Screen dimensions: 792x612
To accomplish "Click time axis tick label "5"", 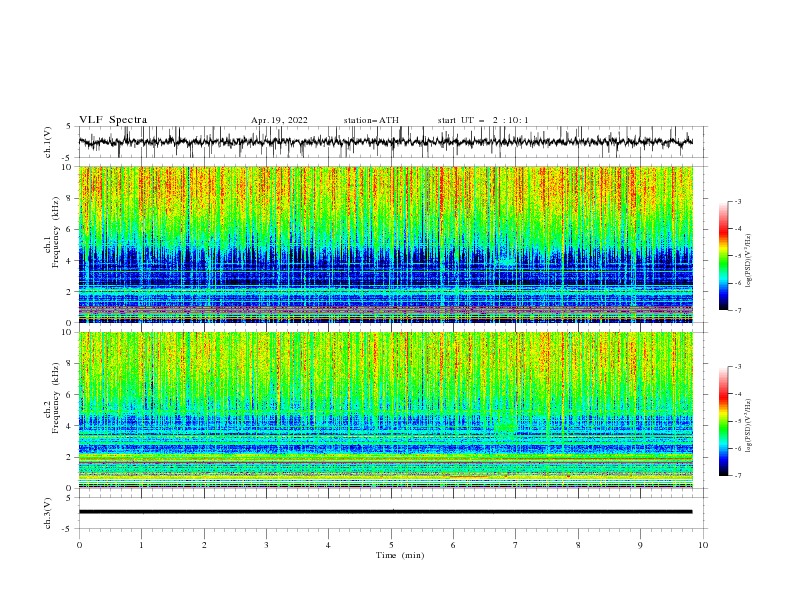I will 391,545.
